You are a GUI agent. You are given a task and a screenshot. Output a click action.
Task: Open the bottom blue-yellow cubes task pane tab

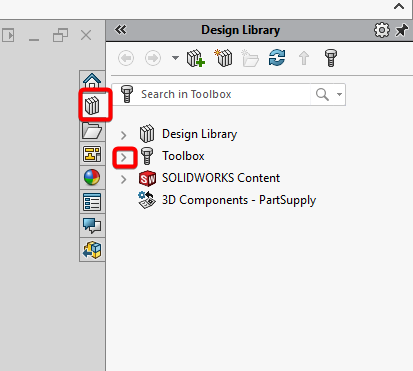[x=92, y=250]
